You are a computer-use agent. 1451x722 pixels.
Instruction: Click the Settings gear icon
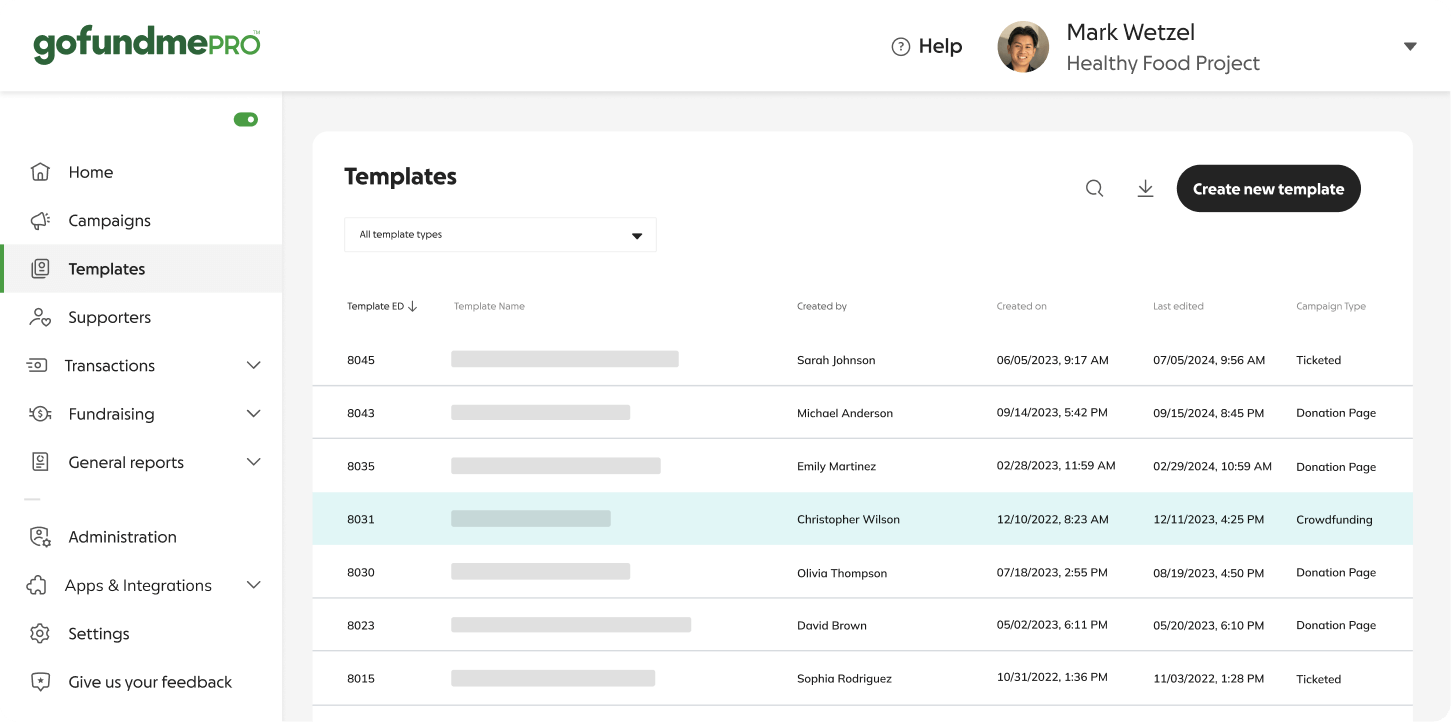(40, 634)
